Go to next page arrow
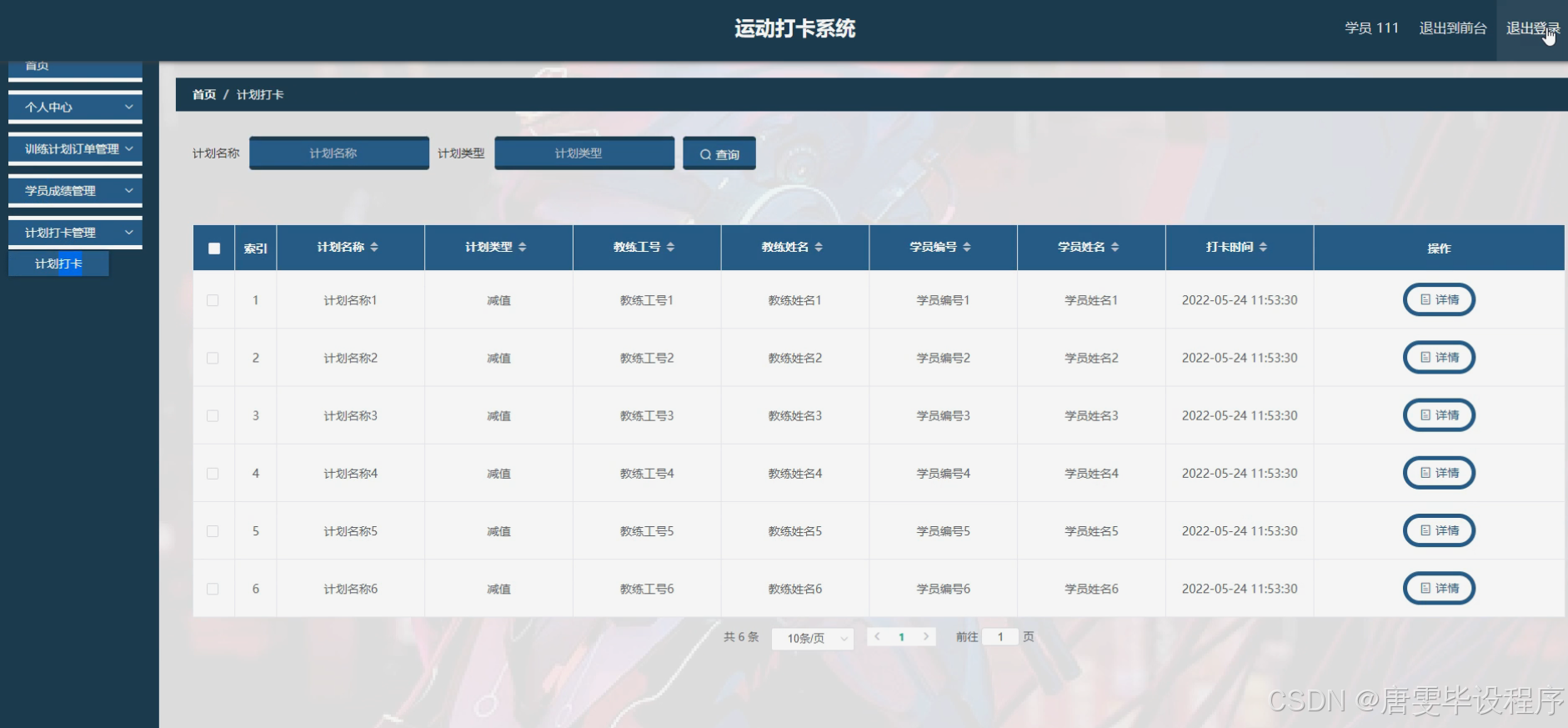 tap(926, 636)
